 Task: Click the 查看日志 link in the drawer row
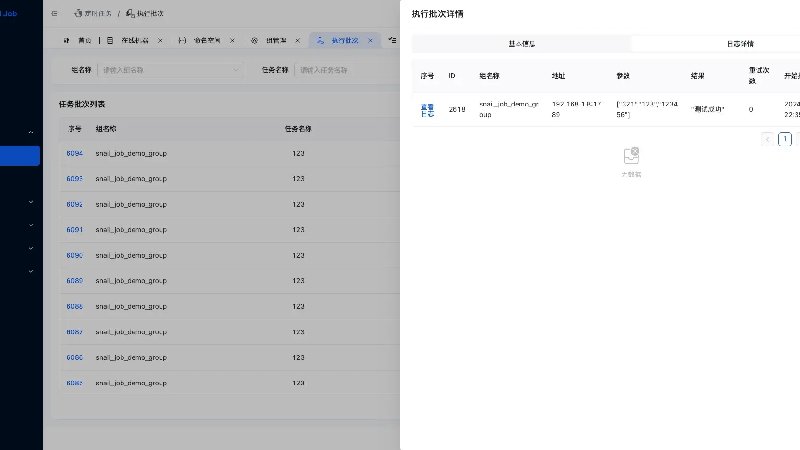click(428, 110)
